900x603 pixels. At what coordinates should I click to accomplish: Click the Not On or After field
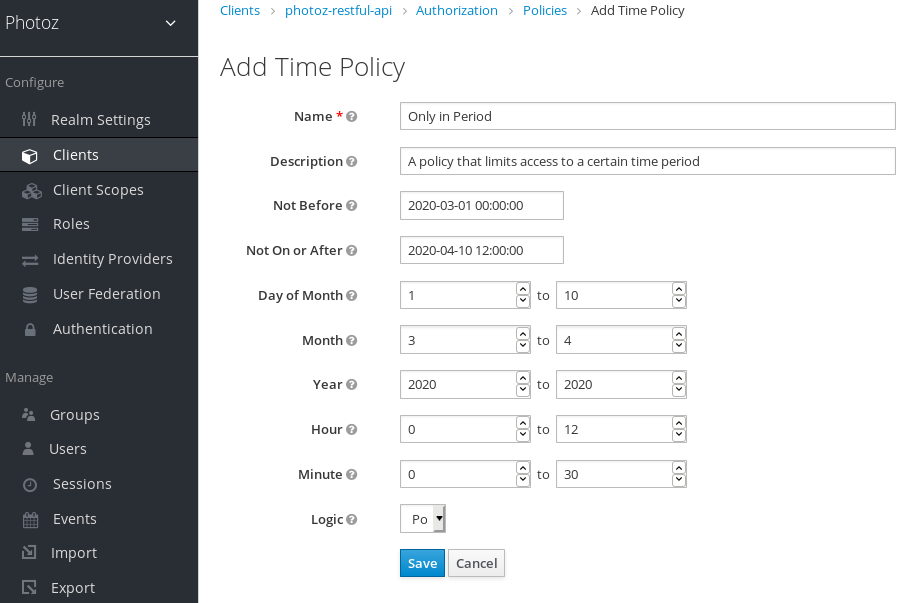coord(481,250)
